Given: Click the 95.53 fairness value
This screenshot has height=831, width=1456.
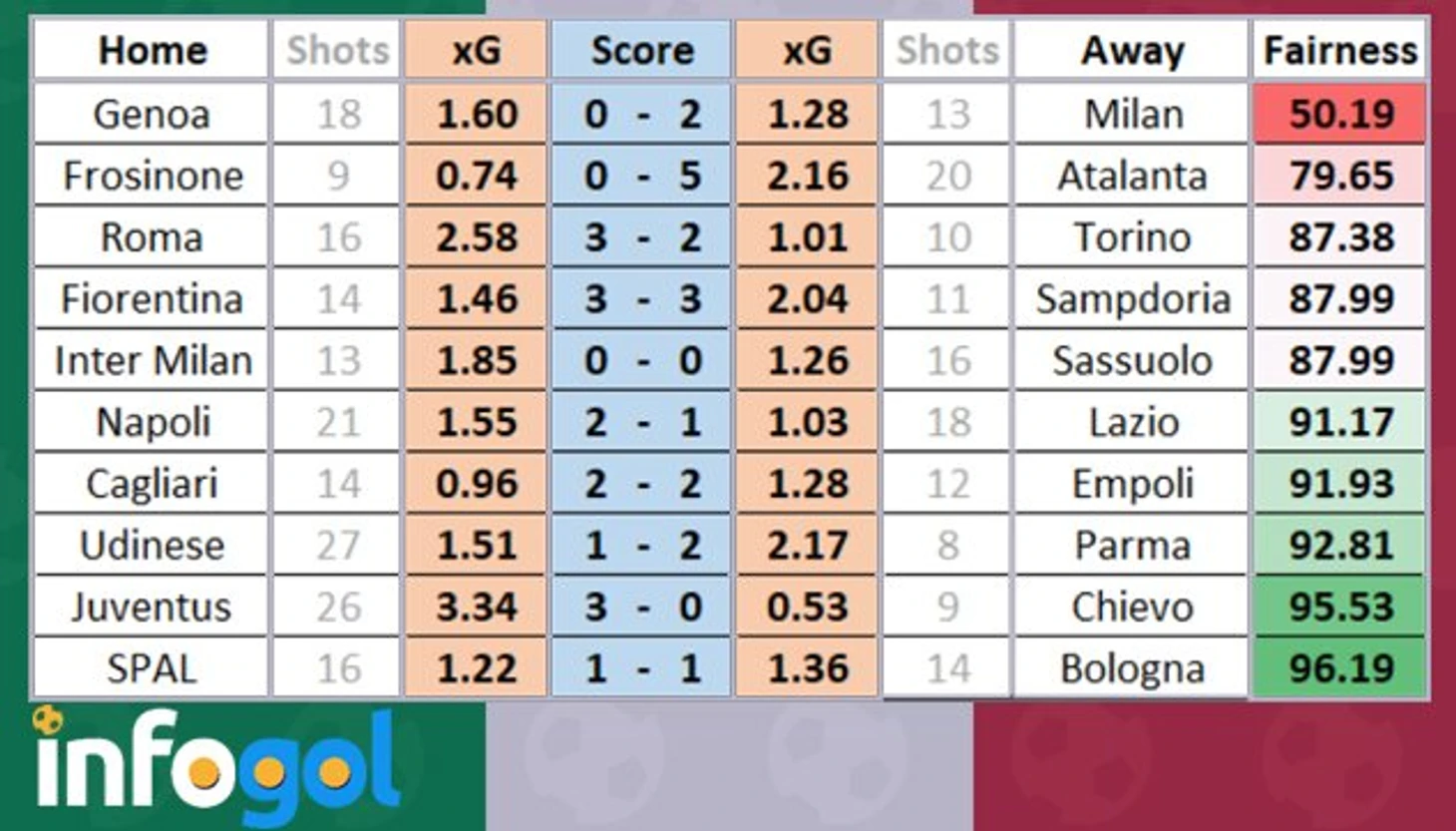Looking at the screenshot, I should pos(1339,607).
